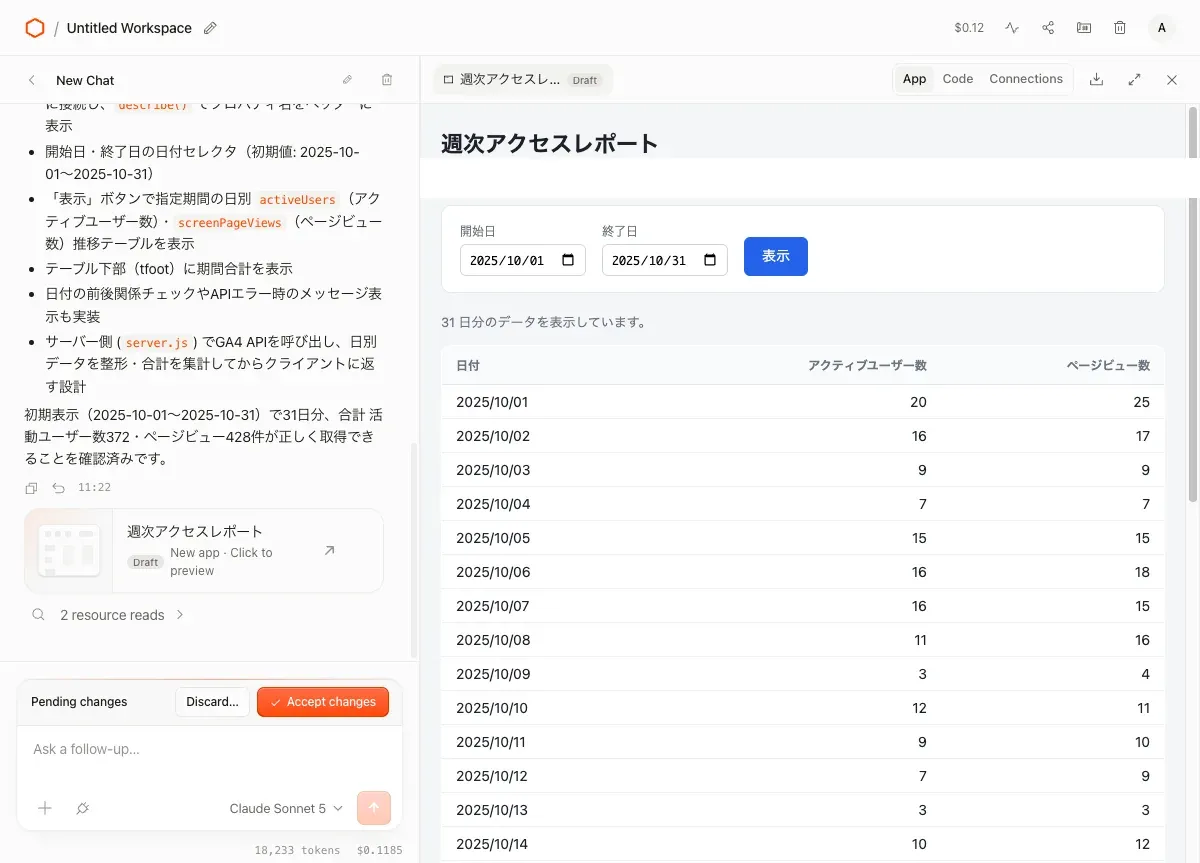Edit the workspace name with pencil icon
Screen dimensions: 1200x863
(210, 28)
